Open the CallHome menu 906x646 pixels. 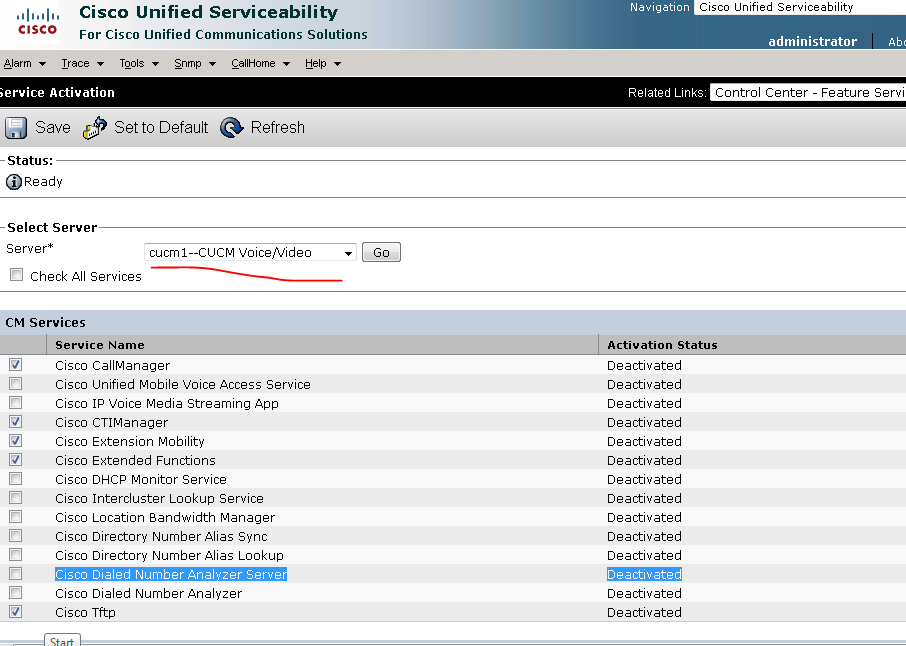tap(260, 64)
